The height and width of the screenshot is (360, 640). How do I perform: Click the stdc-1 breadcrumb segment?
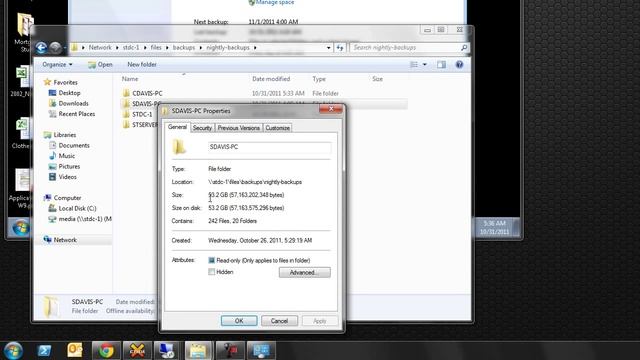pos(131,48)
